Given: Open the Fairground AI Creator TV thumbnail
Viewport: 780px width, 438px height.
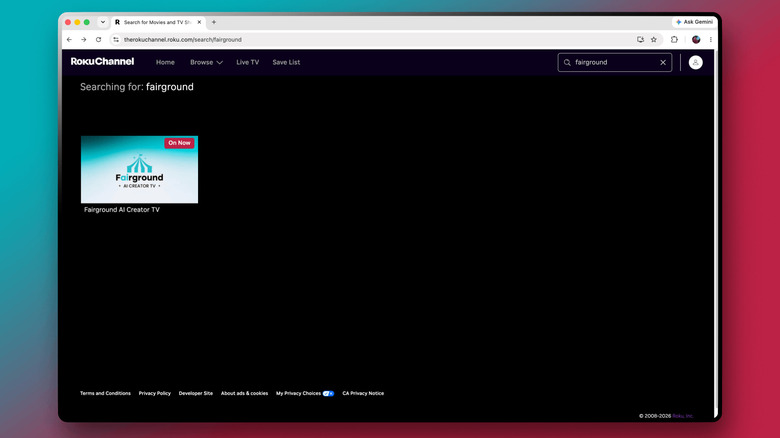Looking at the screenshot, I should tap(139, 169).
